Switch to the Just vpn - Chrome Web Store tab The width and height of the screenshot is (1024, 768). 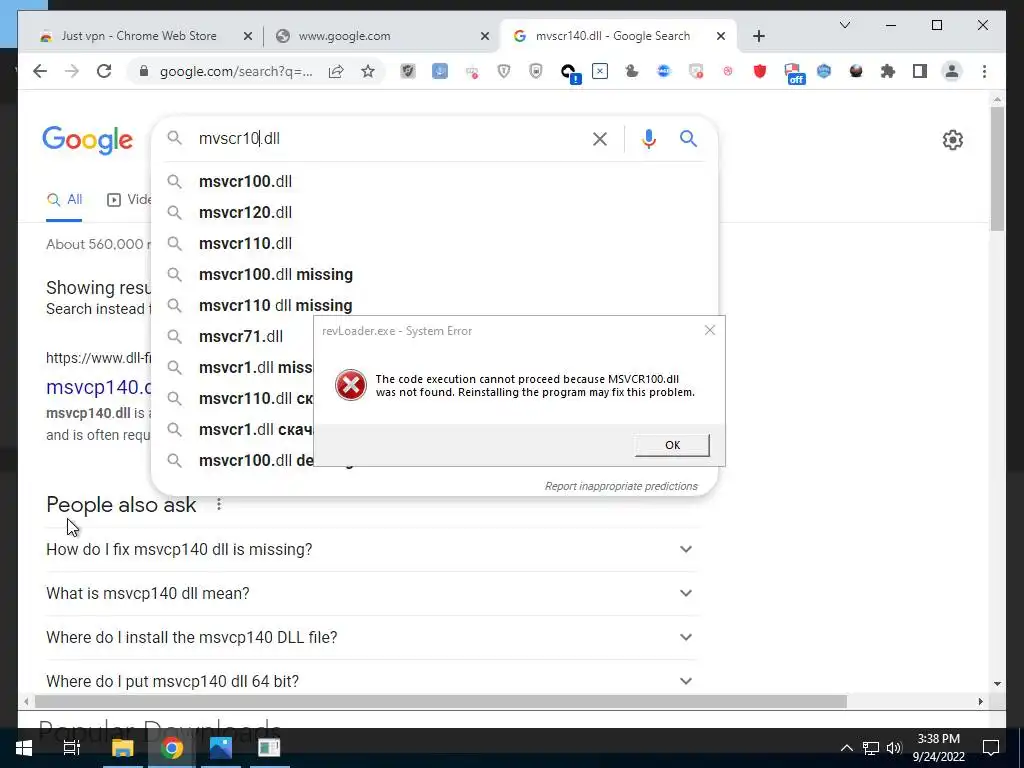pyautogui.click(x=138, y=36)
